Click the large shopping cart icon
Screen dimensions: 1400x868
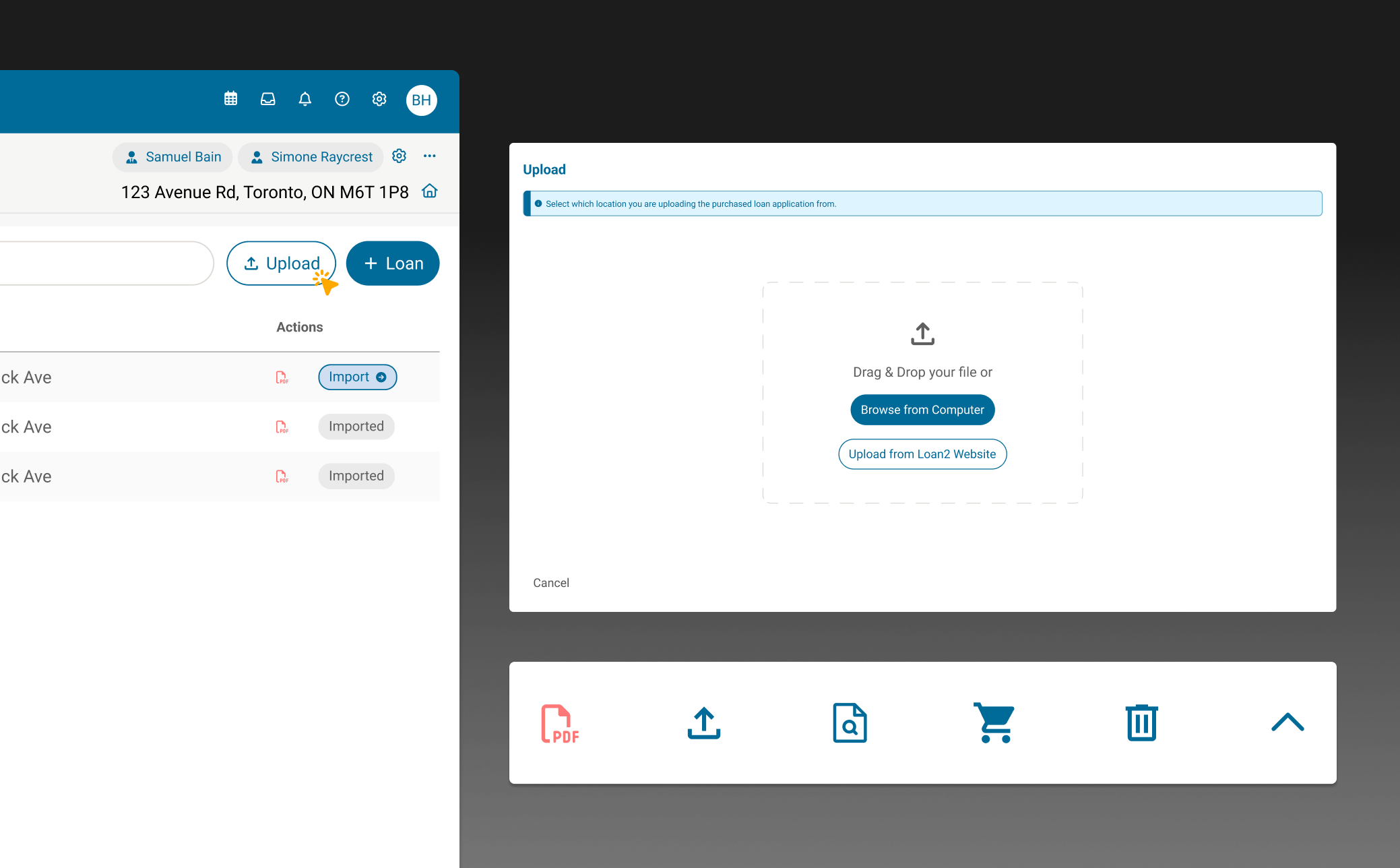pyautogui.click(x=995, y=723)
